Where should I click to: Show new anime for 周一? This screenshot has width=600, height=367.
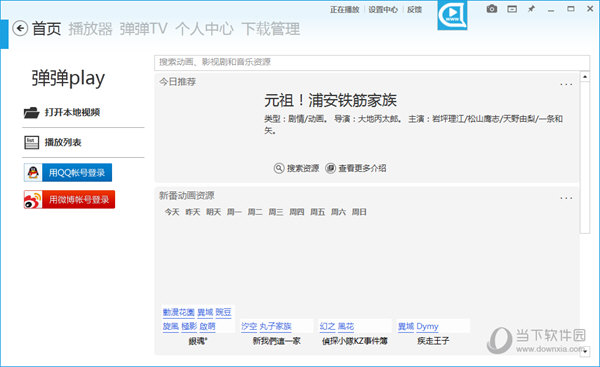click(x=234, y=212)
